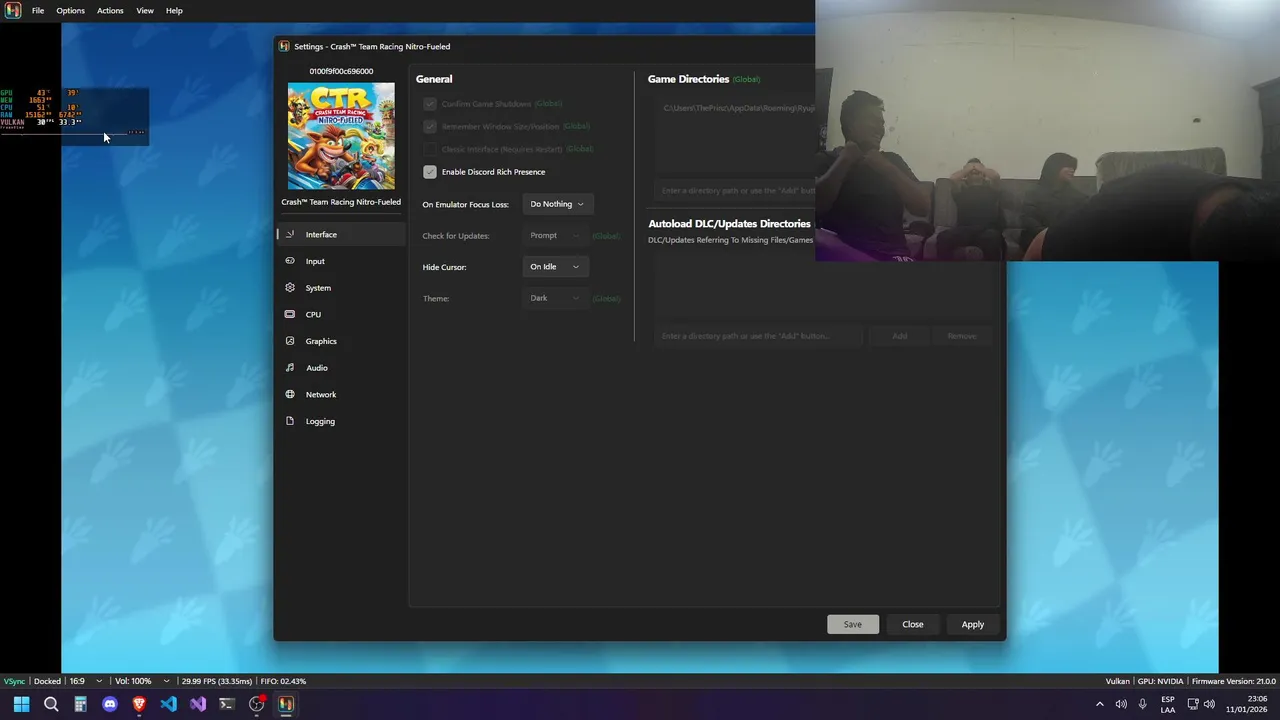The width and height of the screenshot is (1280, 720).
Task: Open the File menu
Action: click(x=38, y=10)
